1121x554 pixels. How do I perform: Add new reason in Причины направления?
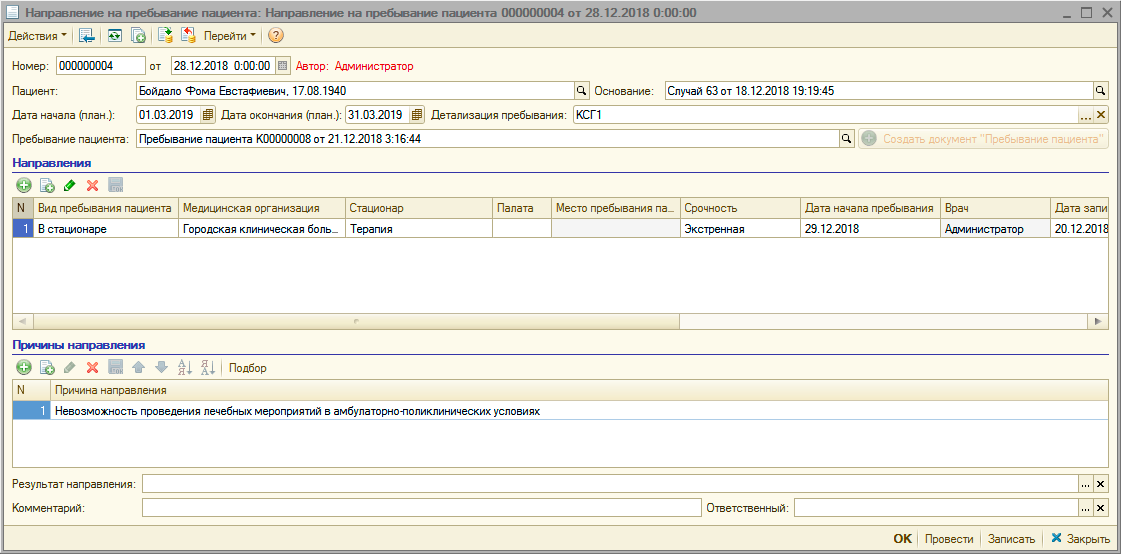click(23, 368)
